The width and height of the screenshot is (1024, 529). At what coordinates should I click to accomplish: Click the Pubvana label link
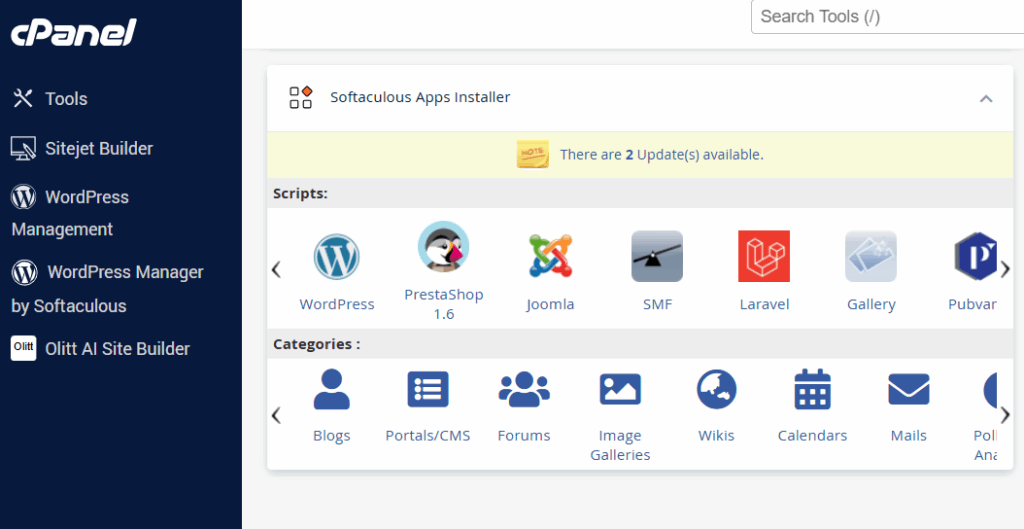(972, 304)
